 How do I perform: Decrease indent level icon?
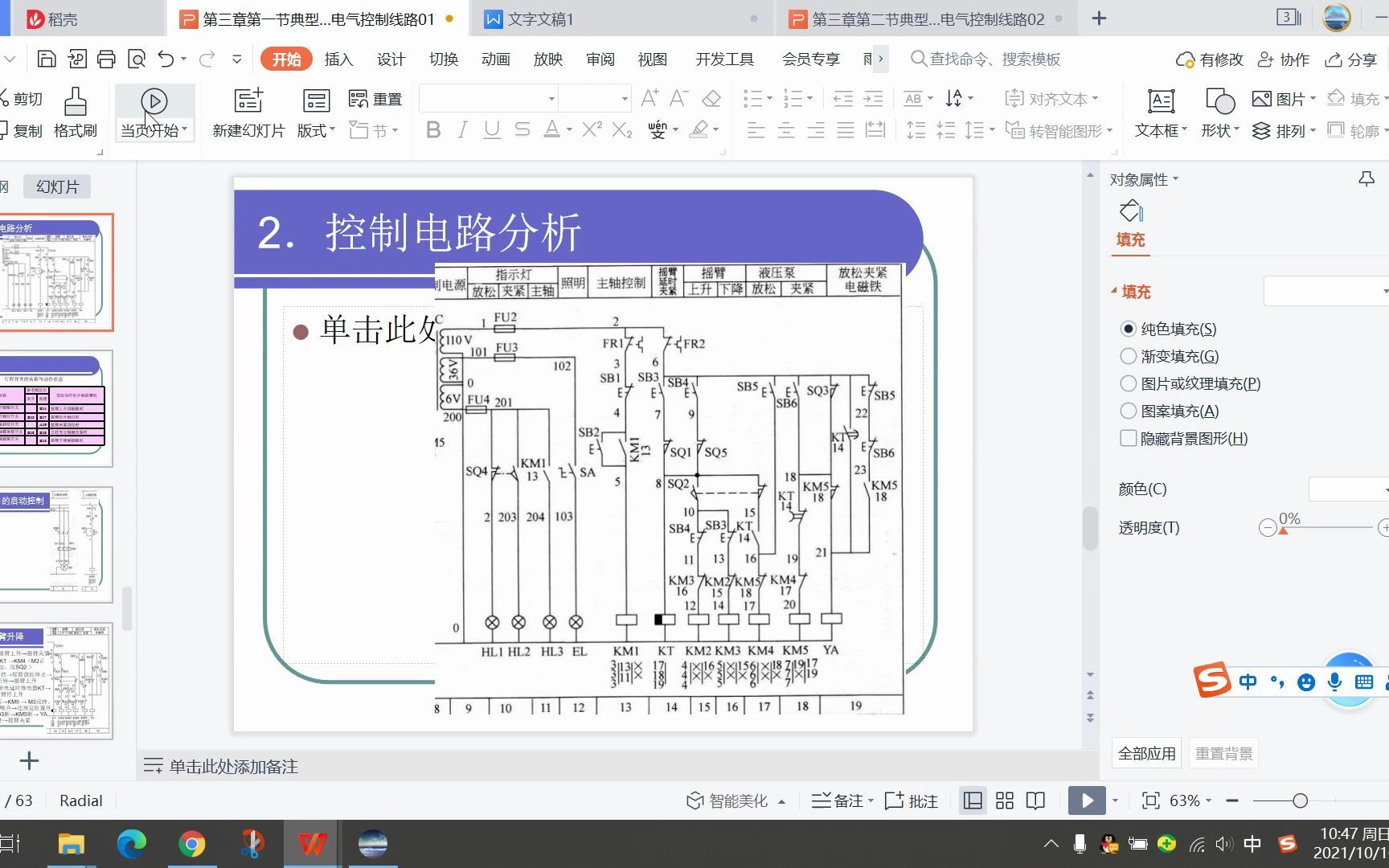click(x=842, y=99)
